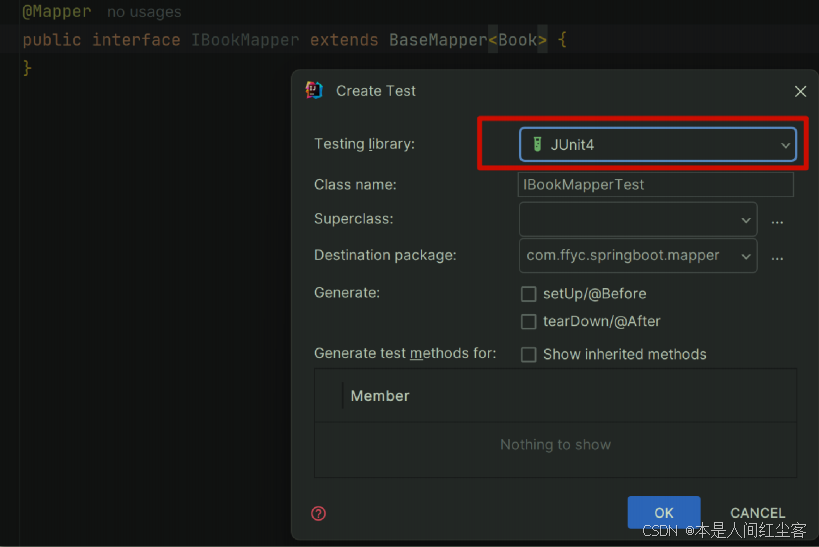Viewport: 819px width, 547px height.
Task: Click the Nothing to show text
Action: (555, 445)
